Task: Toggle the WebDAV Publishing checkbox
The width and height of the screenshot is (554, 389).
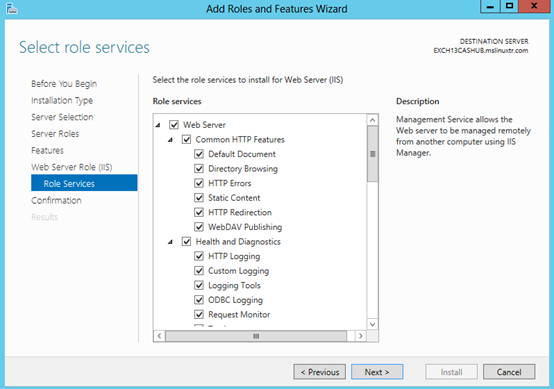Action: click(x=199, y=227)
